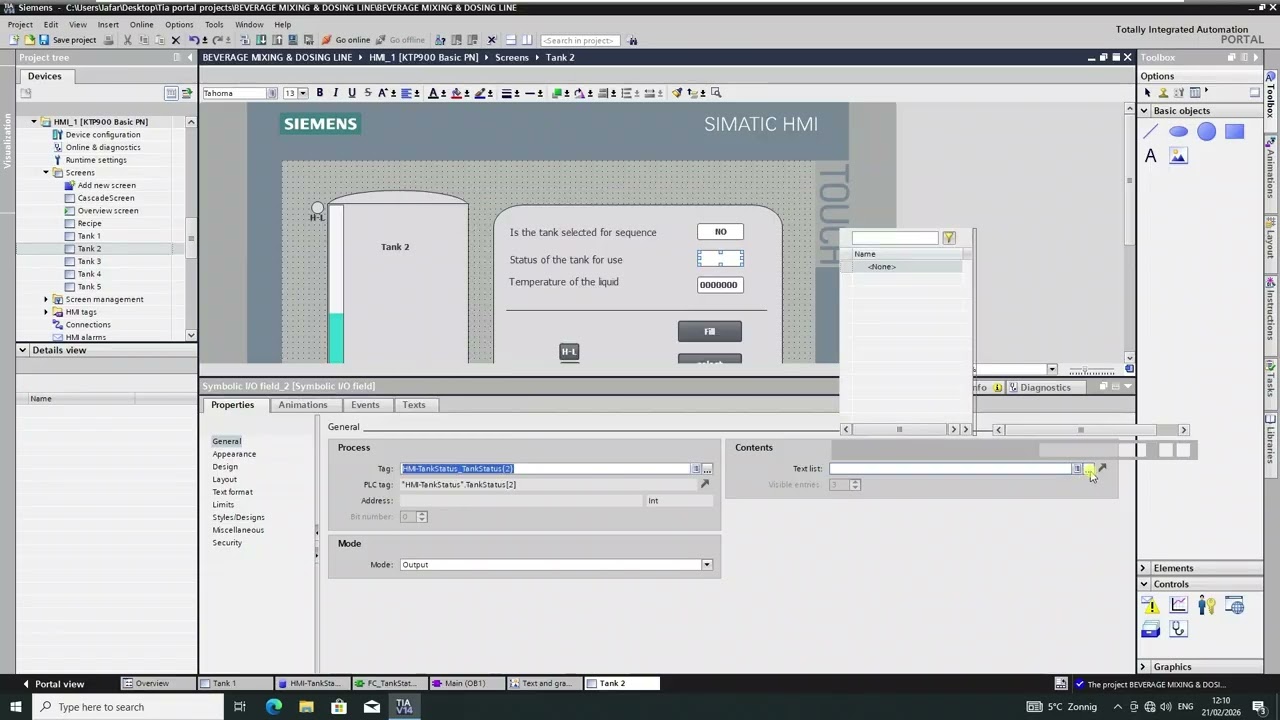This screenshot has width=1280, height=720.
Task: Select the alarm view control icon
Action: click(x=1151, y=605)
